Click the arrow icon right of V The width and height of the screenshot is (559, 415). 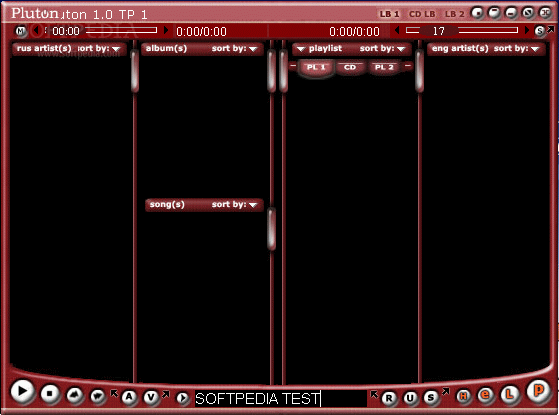coord(165,394)
